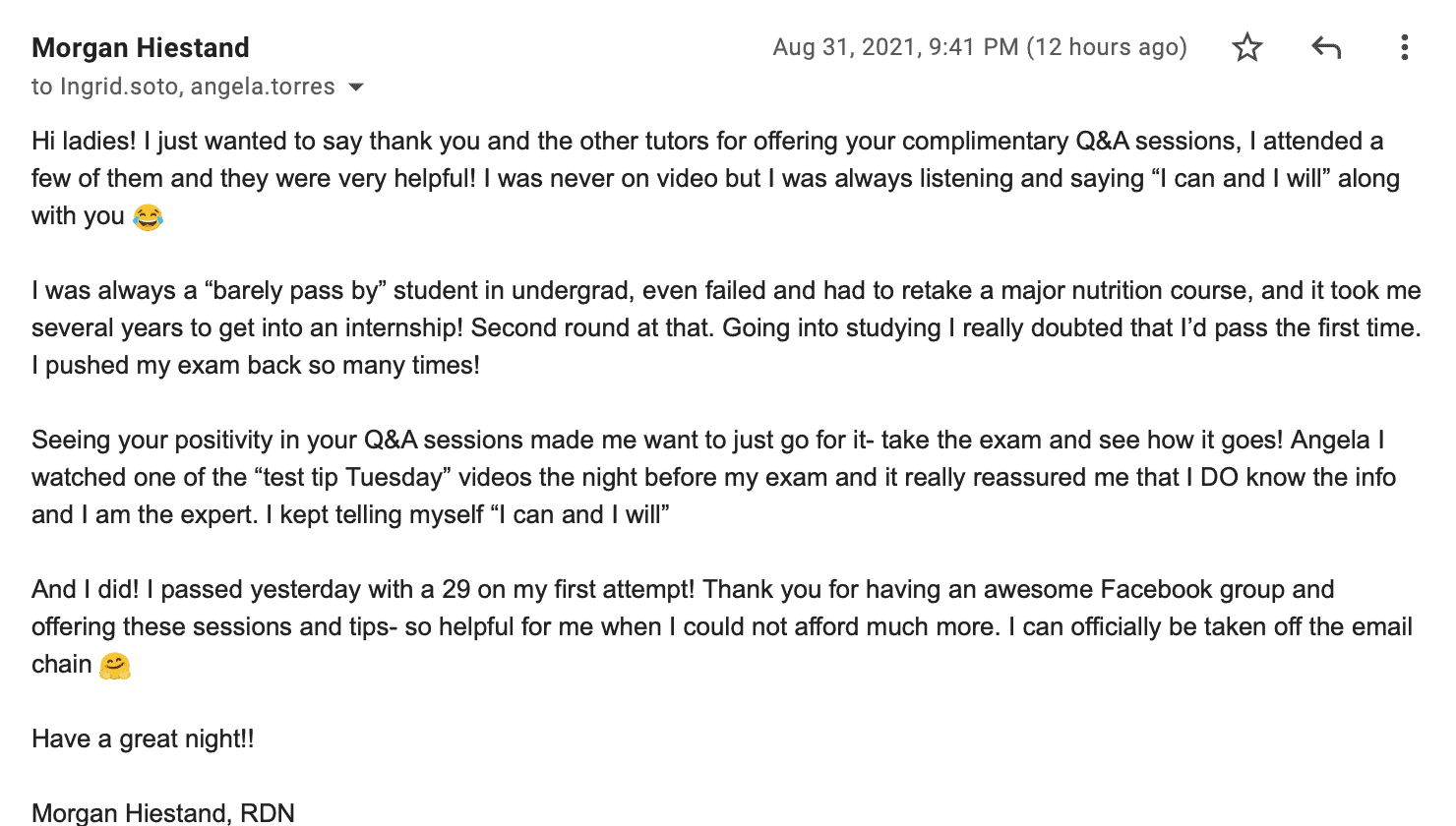The image size is (1456, 826).
Task: Click the words "And I did!"
Action: pyautogui.click(x=86, y=589)
